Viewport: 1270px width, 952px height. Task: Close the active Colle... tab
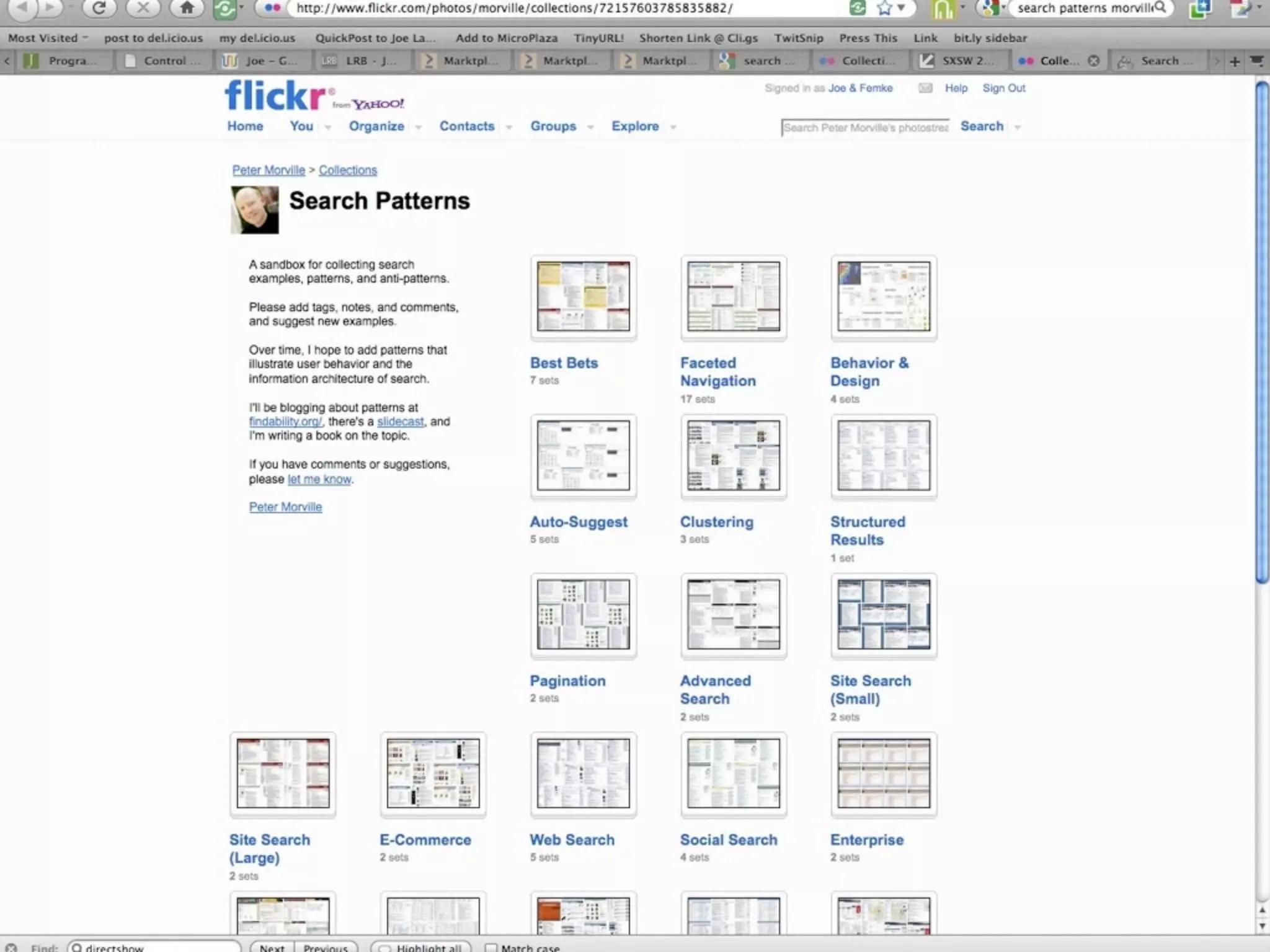(1094, 61)
